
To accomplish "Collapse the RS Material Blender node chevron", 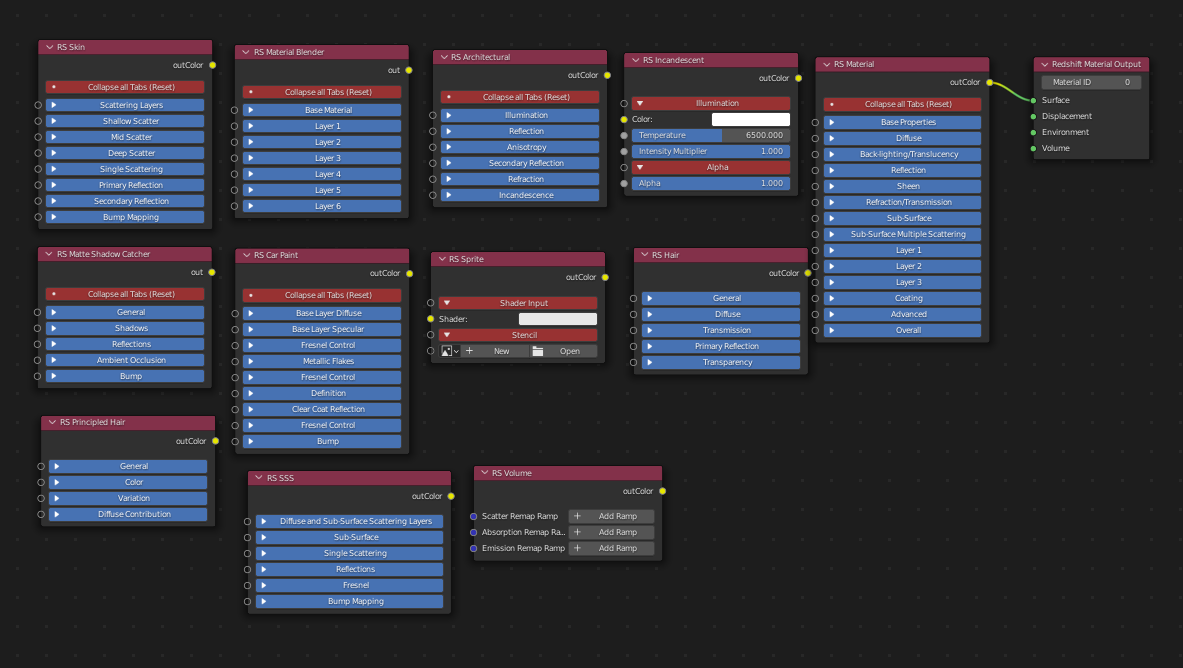I will (246, 52).
